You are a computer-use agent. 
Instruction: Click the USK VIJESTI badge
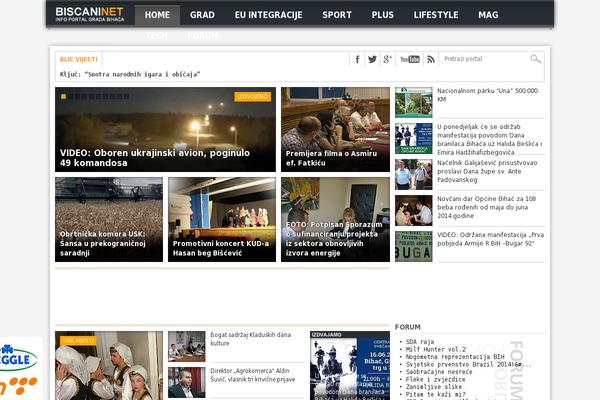(x=78, y=341)
